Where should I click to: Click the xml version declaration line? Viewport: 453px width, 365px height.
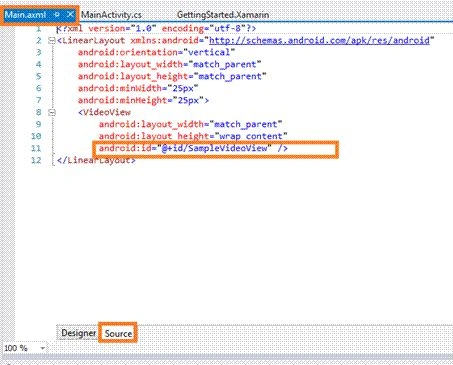pos(156,29)
